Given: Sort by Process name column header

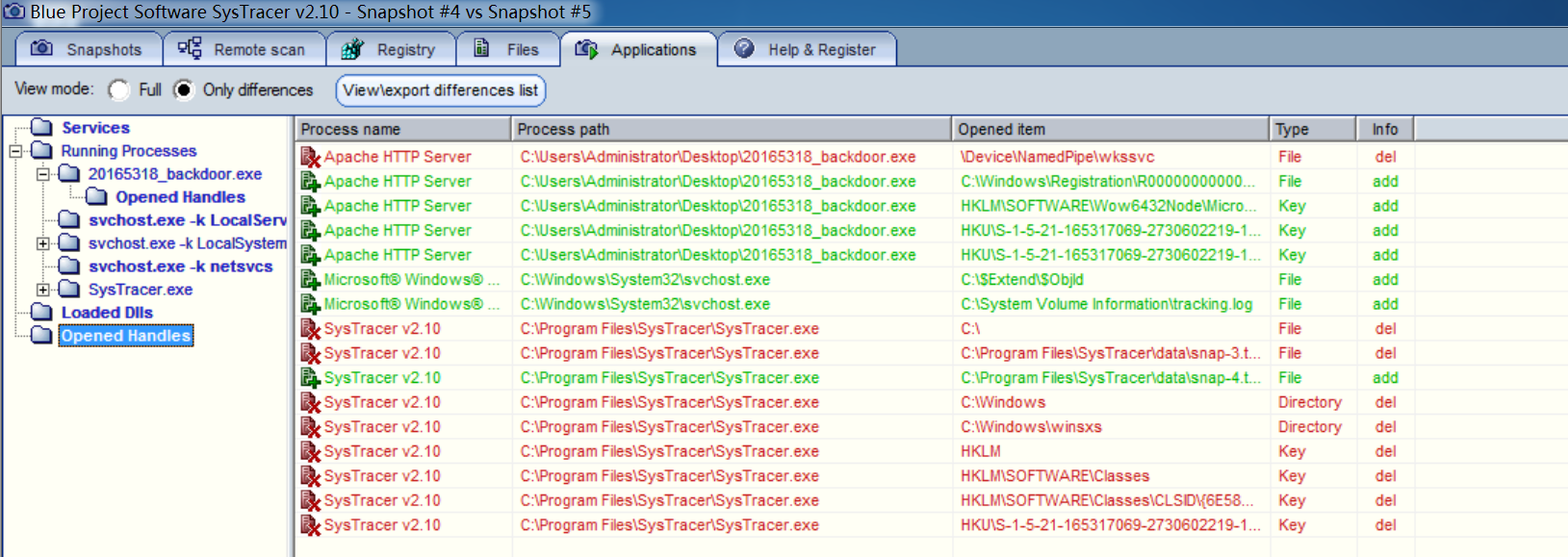Looking at the screenshot, I should [x=403, y=129].
